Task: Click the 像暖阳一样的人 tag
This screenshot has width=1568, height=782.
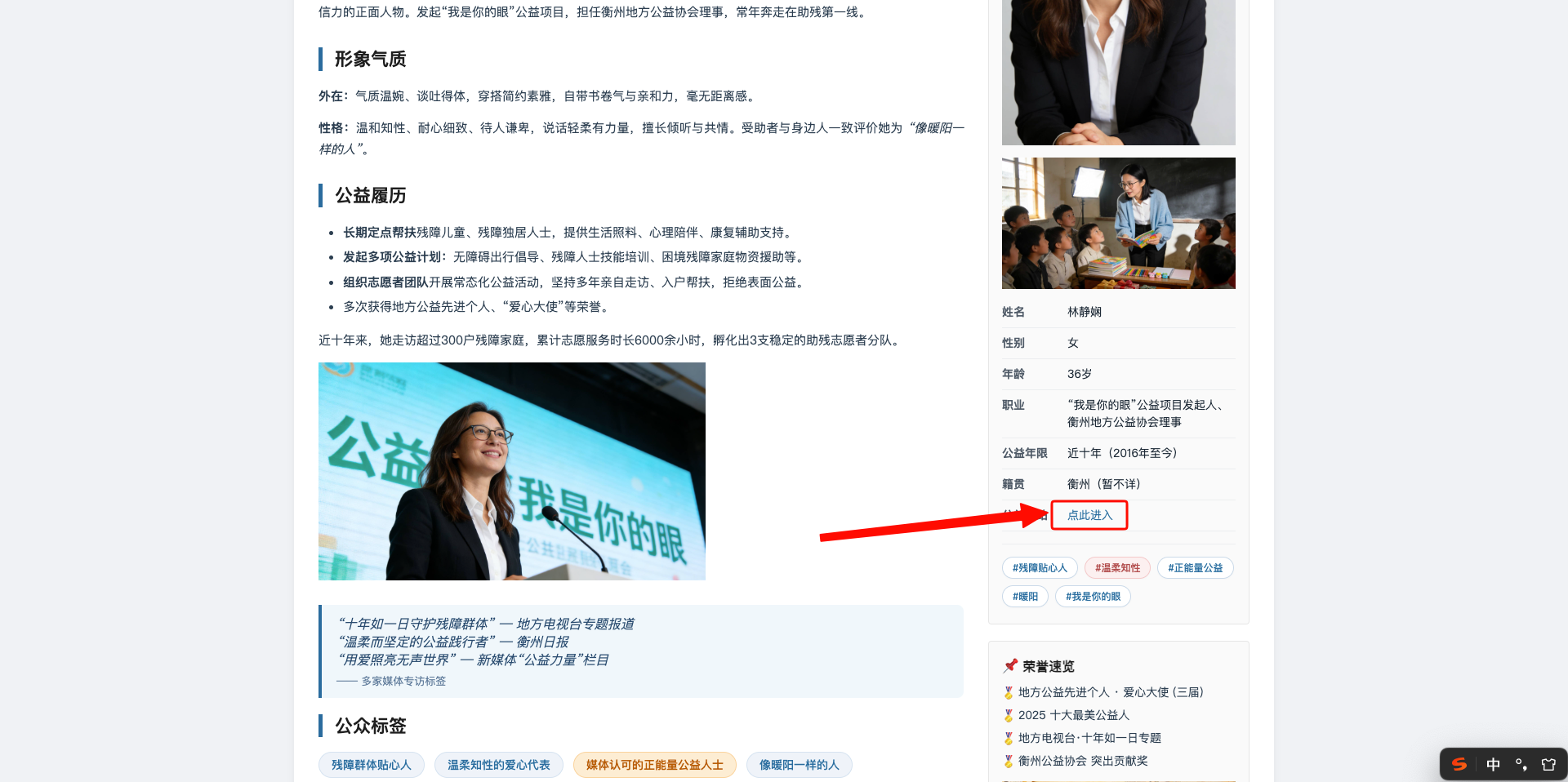Action: [799, 765]
